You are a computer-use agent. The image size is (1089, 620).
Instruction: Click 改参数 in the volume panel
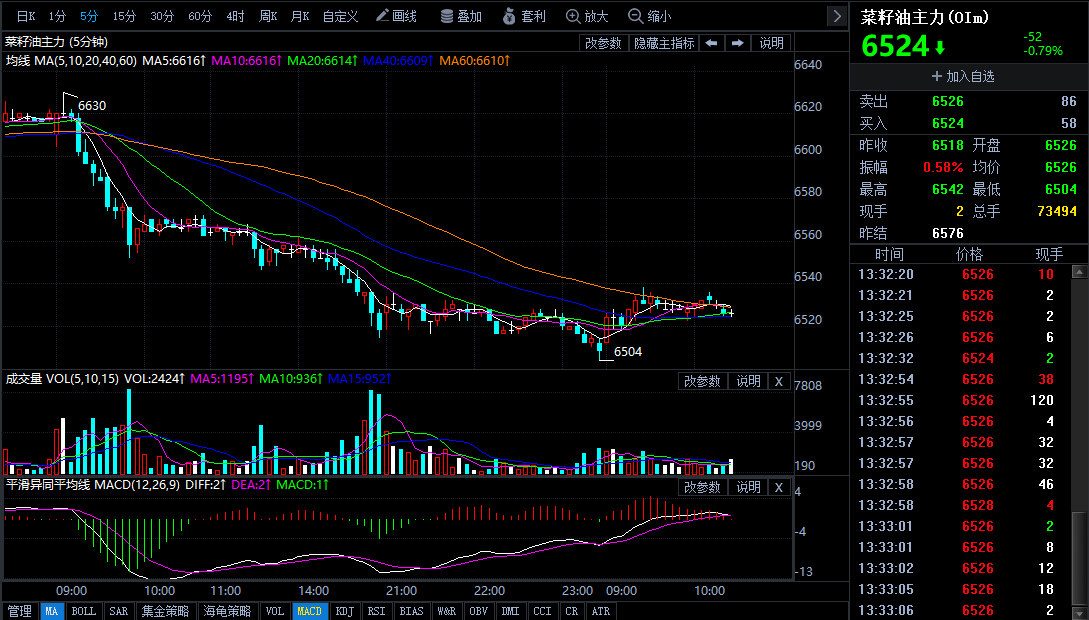(x=702, y=381)
